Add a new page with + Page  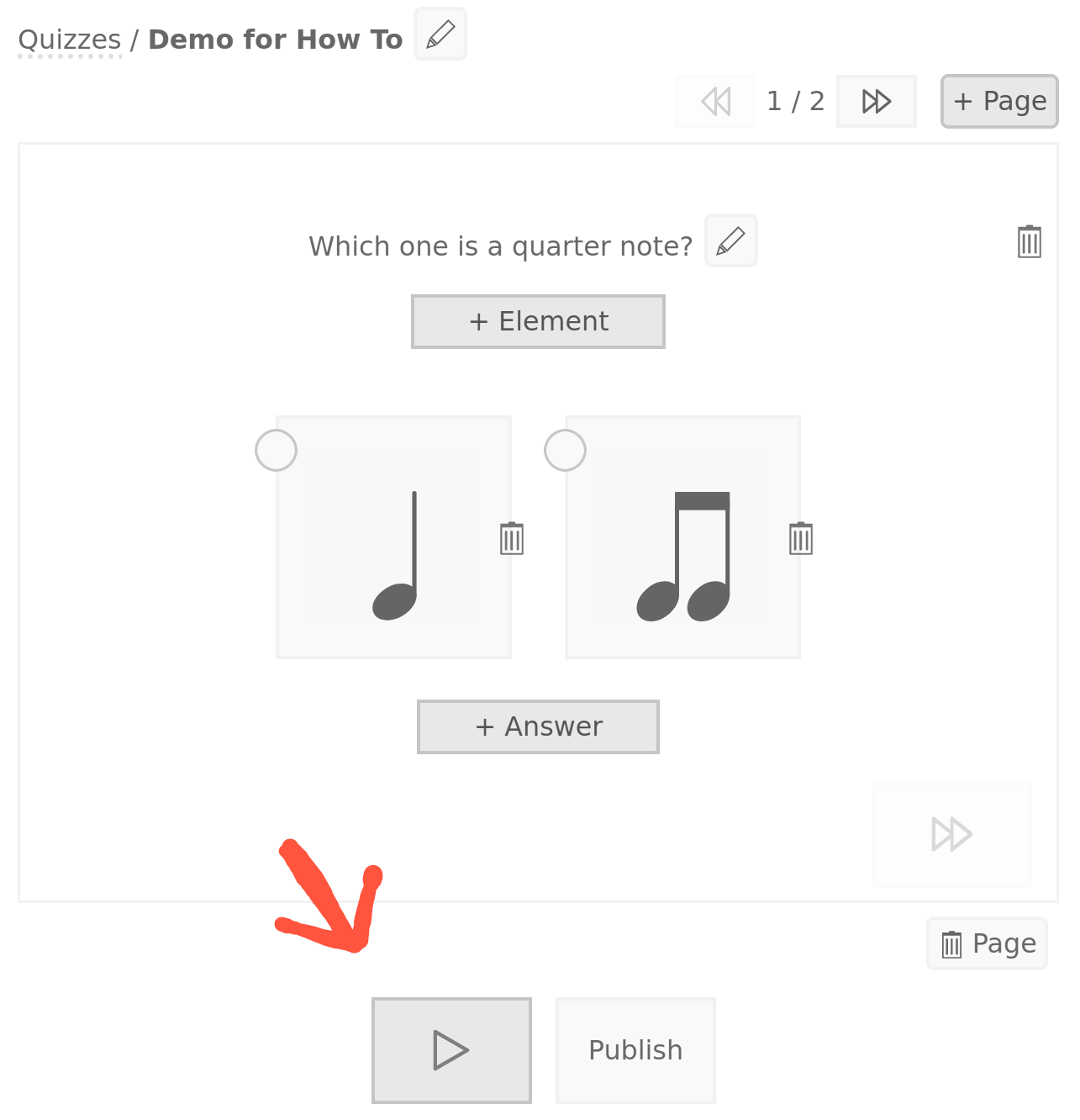[x=998, y=102]
